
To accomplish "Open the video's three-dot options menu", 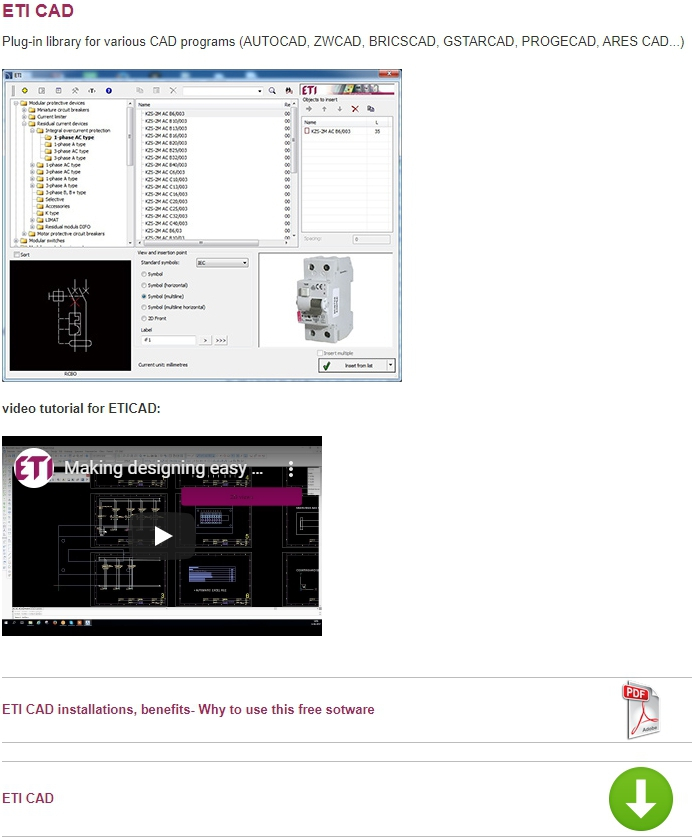I will [304, 468].
